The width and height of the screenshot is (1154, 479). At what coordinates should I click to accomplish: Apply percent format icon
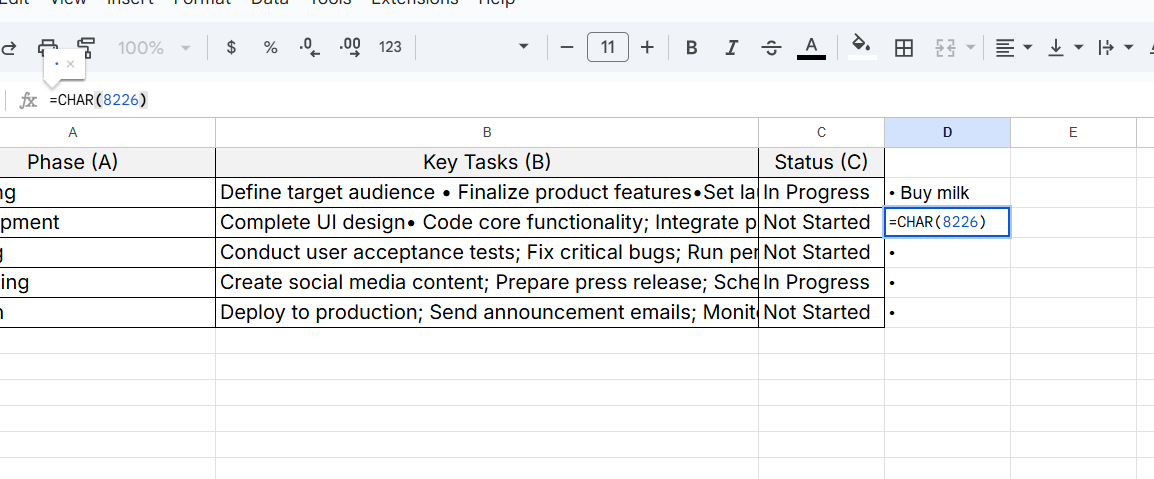click(270, 47)
